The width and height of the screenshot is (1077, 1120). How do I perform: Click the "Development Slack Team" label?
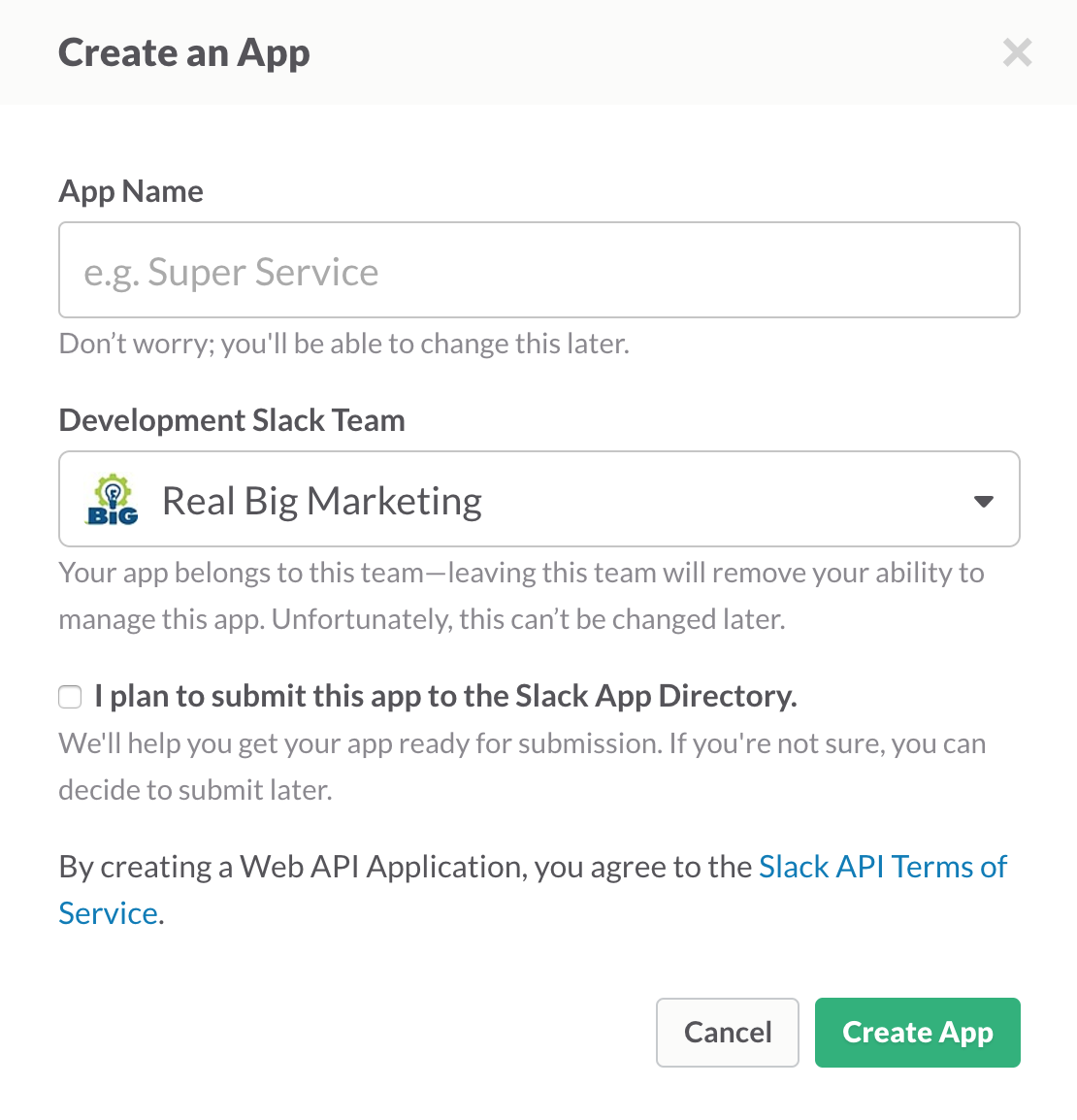click(232, 420)
